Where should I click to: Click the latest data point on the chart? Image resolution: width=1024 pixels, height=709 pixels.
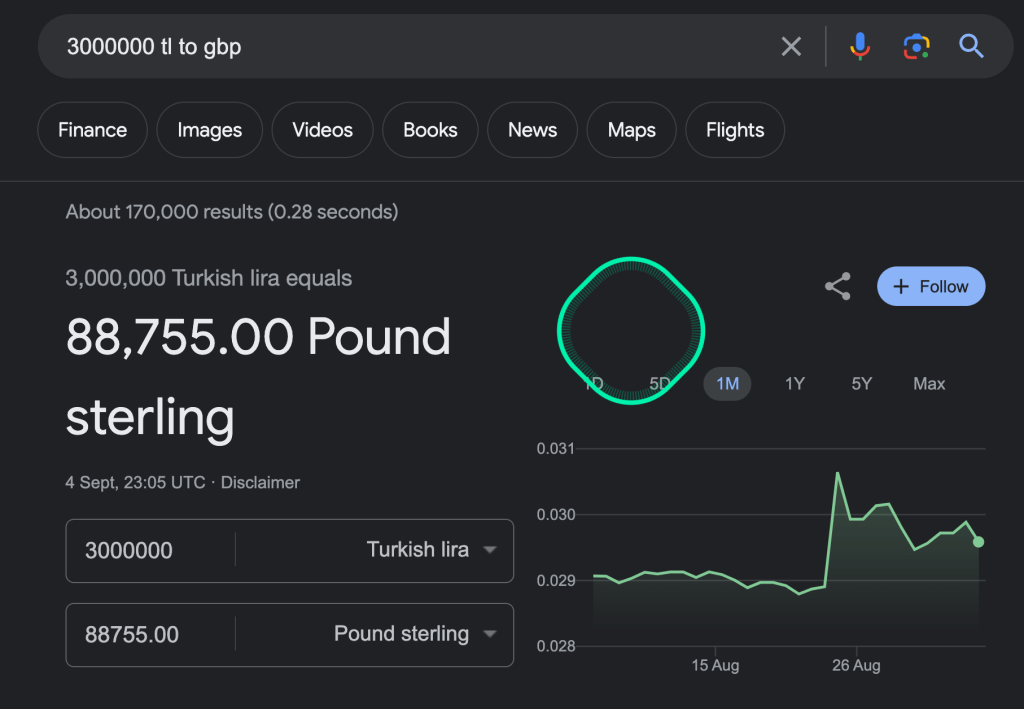click(x=978, y=542)
